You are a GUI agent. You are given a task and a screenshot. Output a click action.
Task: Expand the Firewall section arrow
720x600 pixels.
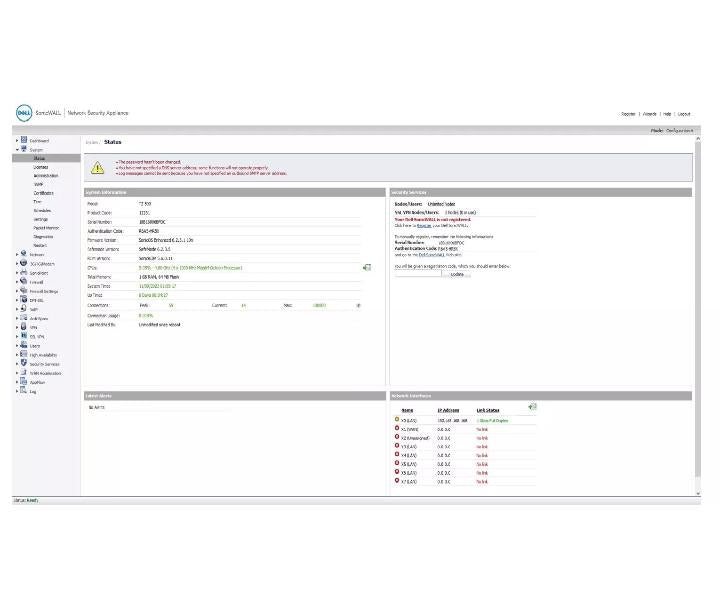coord(17,281)
